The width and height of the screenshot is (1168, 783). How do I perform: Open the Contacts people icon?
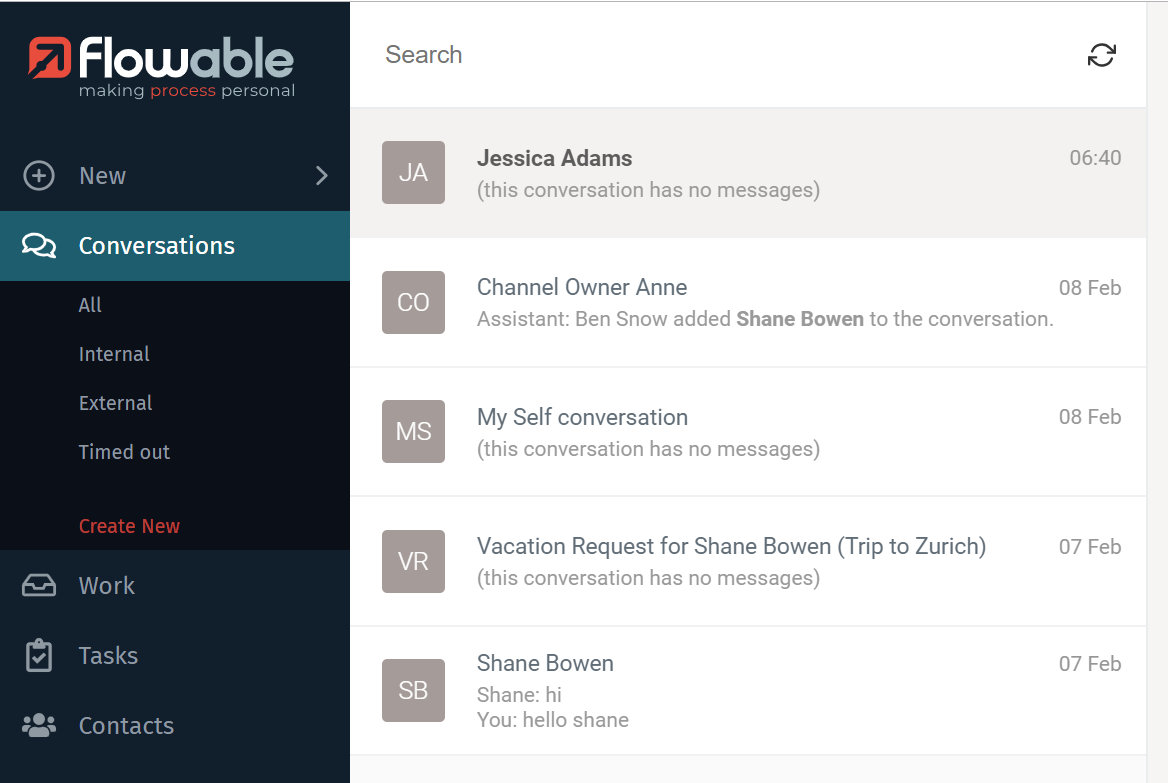pos(38,725)
